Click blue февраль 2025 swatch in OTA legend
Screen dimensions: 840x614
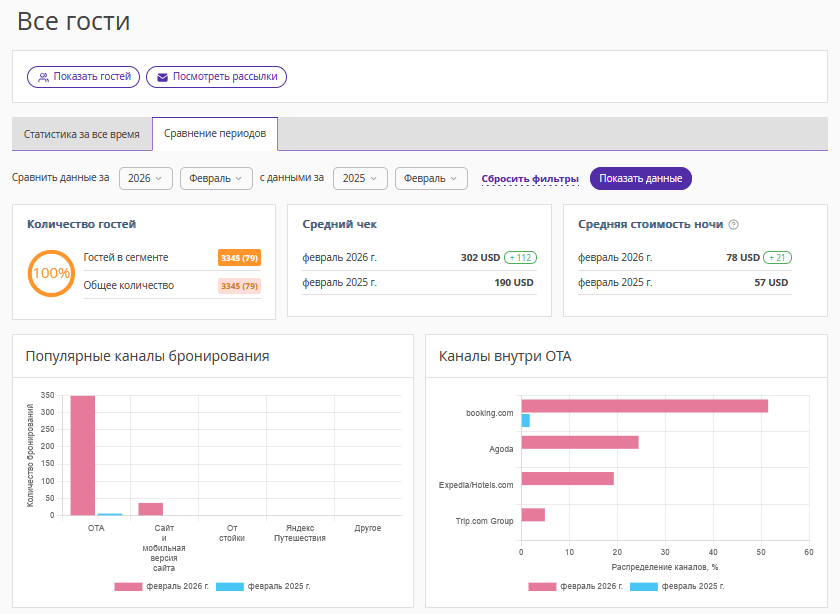[x=643, y=587]
